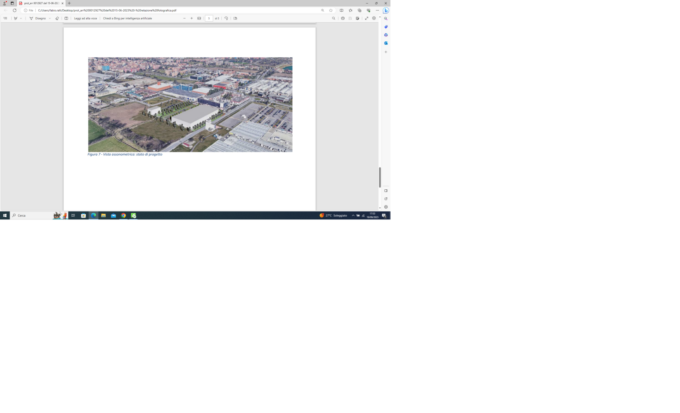
Task: Click the fit to page width icon
Action: click(x=199, y=18)
